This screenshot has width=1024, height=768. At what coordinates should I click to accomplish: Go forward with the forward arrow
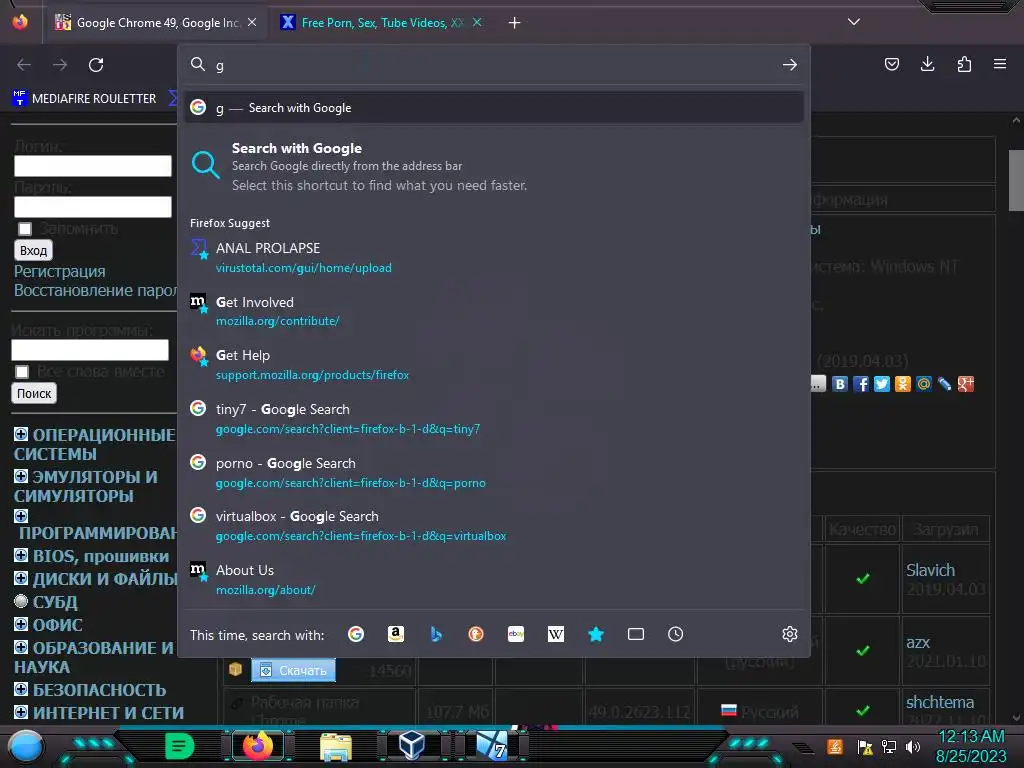pos(60,65)
